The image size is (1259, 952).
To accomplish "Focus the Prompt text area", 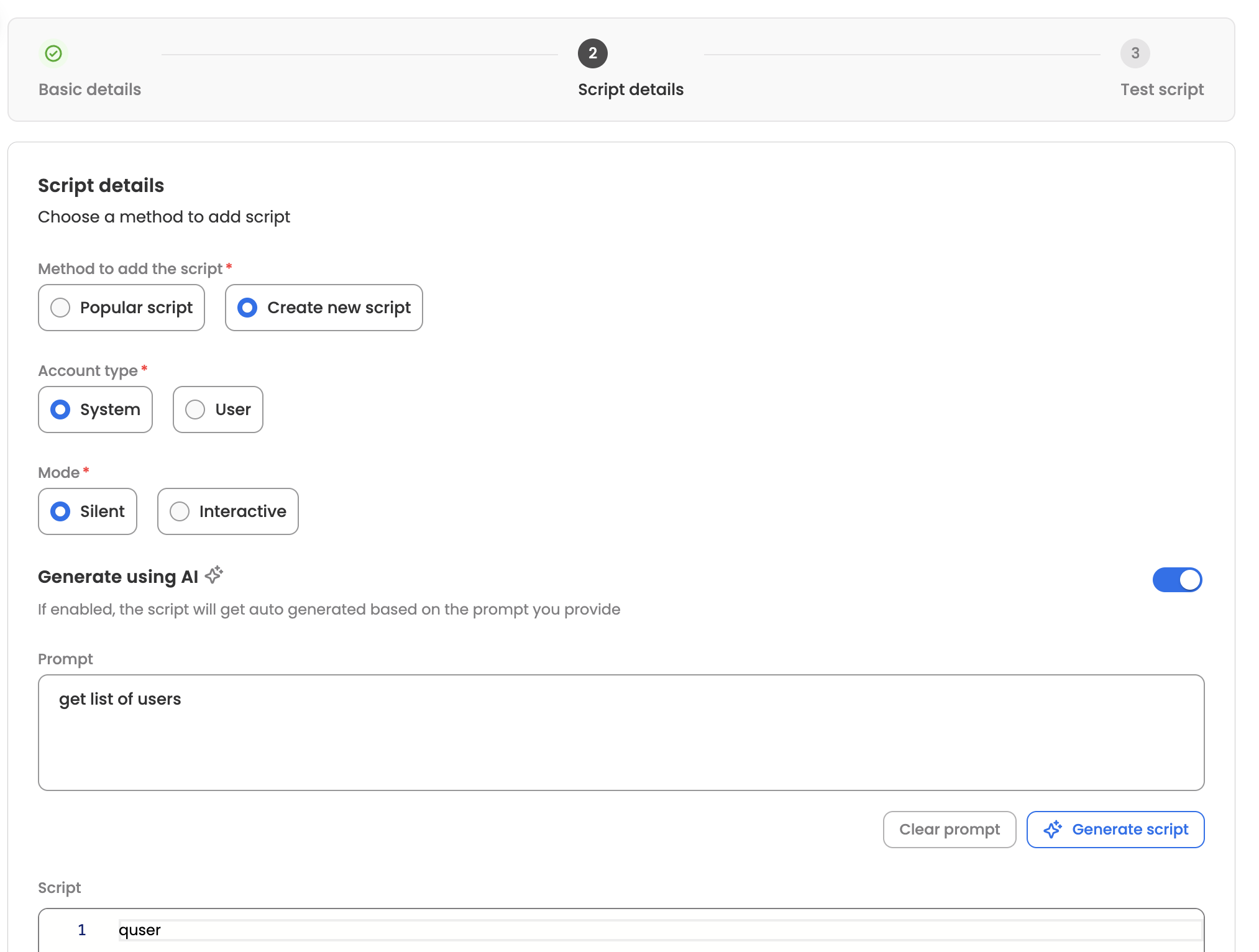I will pyautogui.click(x=620, y=733).
